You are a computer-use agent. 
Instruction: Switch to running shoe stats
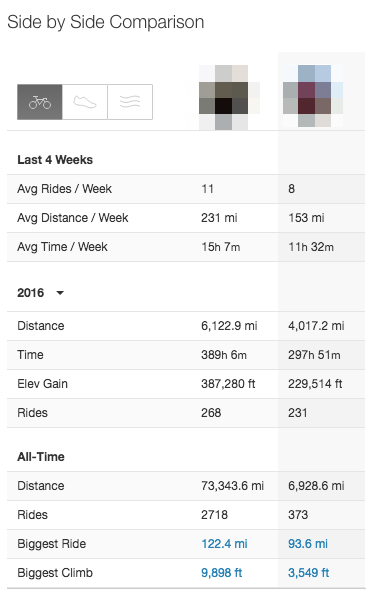[x=85, y=102]
